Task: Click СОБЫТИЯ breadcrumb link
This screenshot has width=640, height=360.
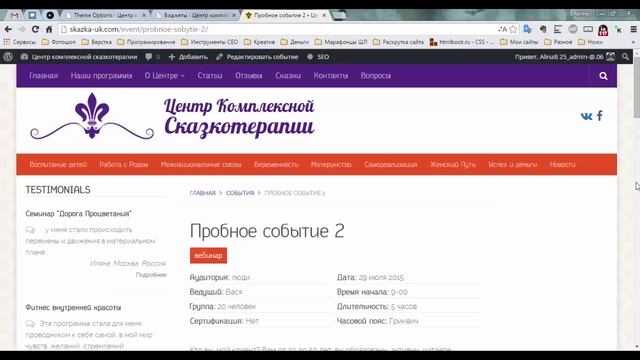Action: (240, 193)
